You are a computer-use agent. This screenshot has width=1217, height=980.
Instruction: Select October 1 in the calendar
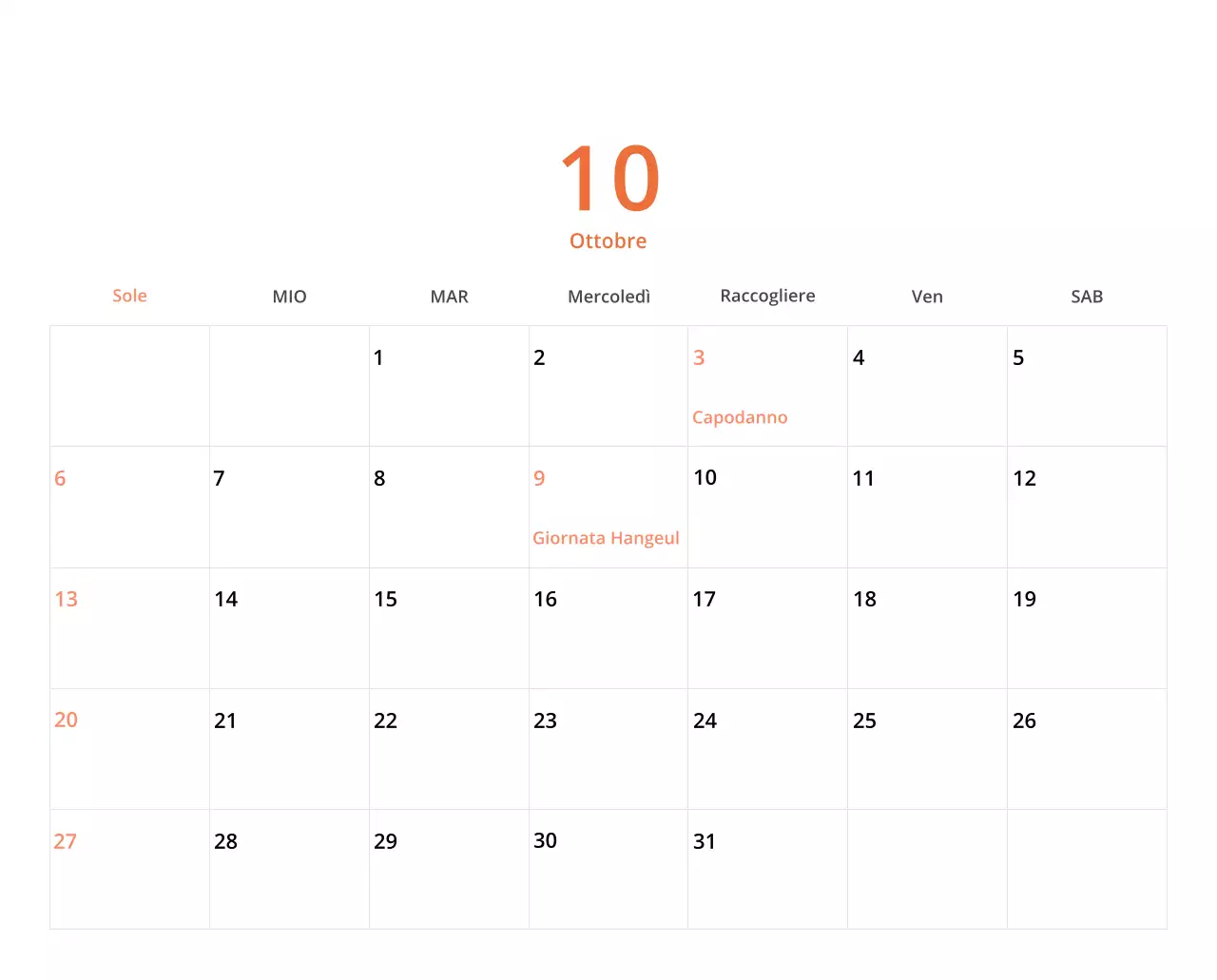[x=378, y=357]
